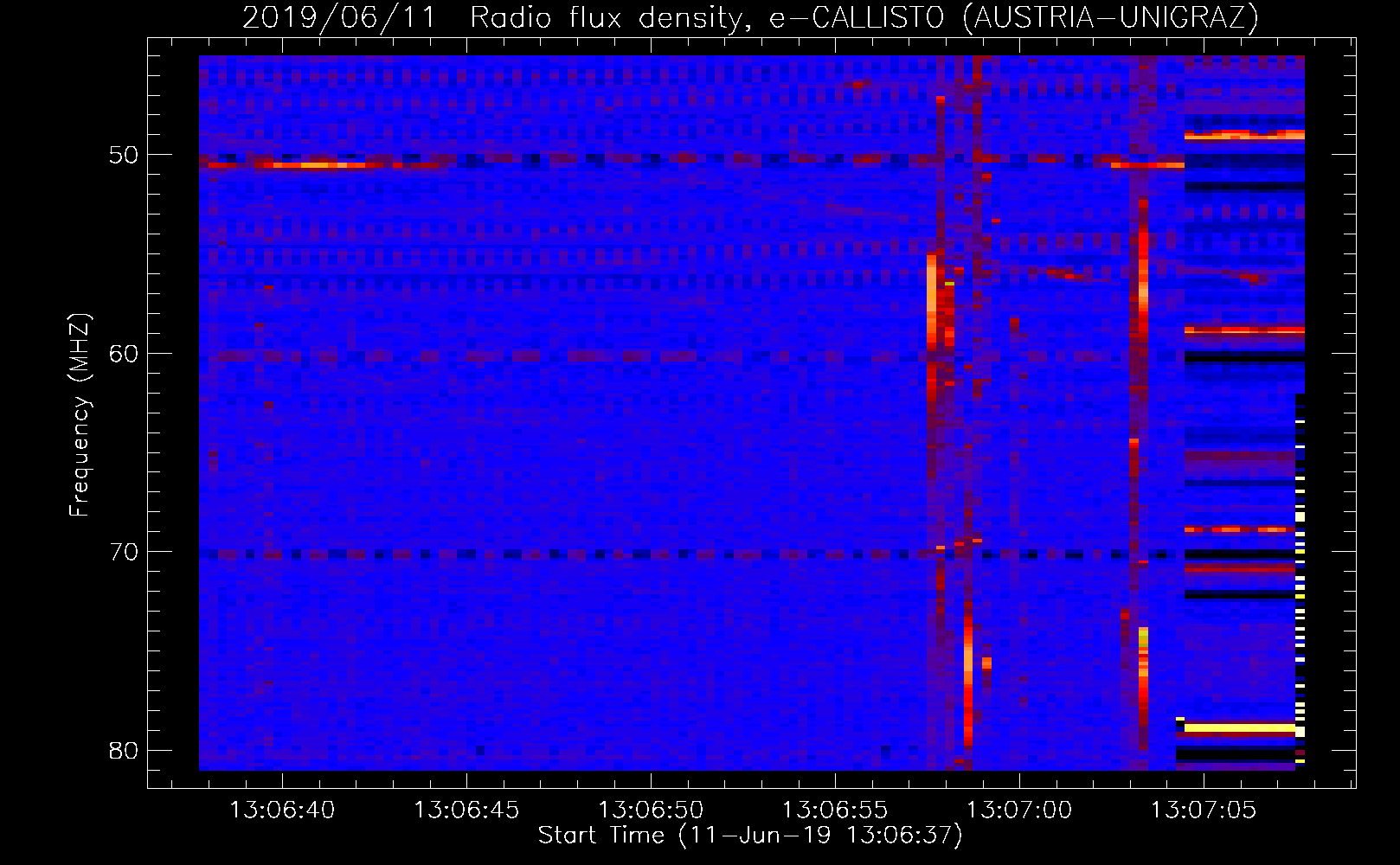Image resolution: width=1400 pixels, height=865 pixels.
Task: Select the 'Start Time (11-Jun-19 13:06:37)' x-axis label
Action: click(750, 836)
